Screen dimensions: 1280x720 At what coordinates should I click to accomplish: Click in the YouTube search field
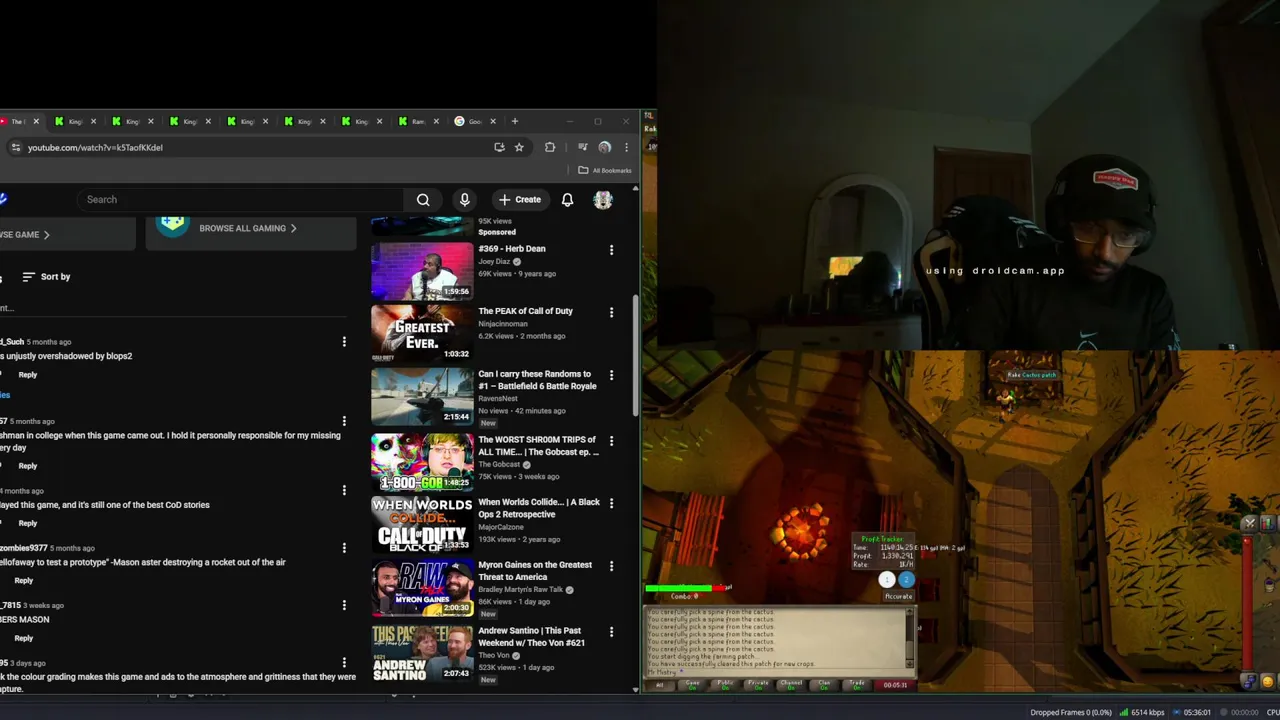(240, 199)
